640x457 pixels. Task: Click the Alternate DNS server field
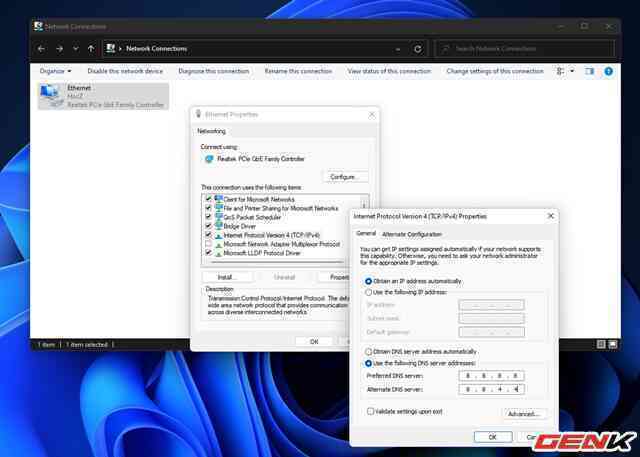coord(491,389)
